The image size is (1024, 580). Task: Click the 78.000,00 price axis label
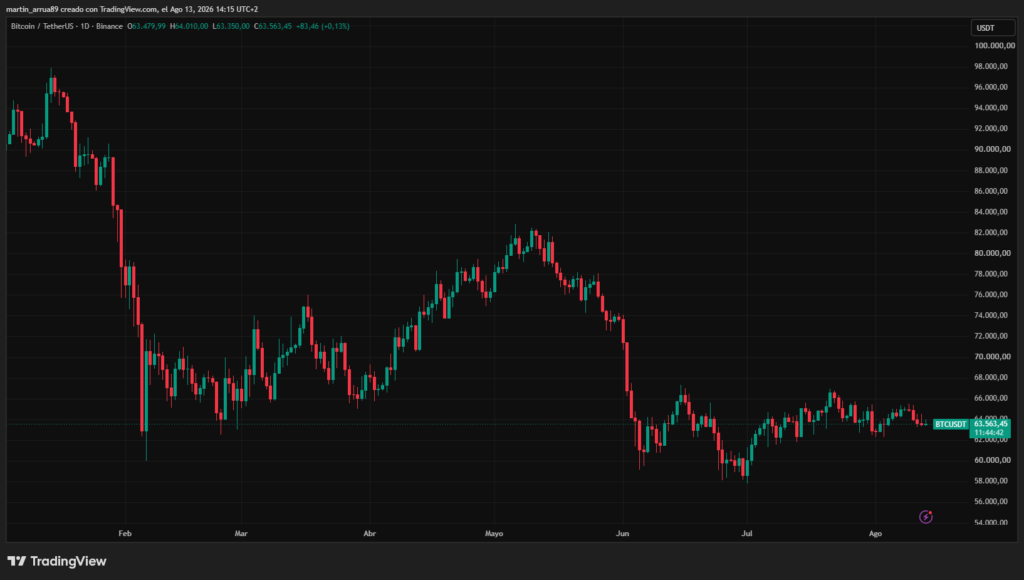[x=991, y=274]
